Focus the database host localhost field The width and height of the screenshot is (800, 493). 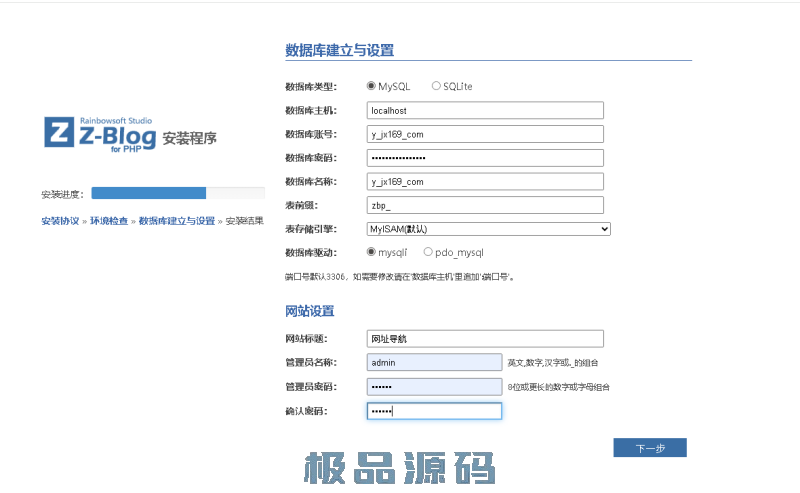click(485, 110)
